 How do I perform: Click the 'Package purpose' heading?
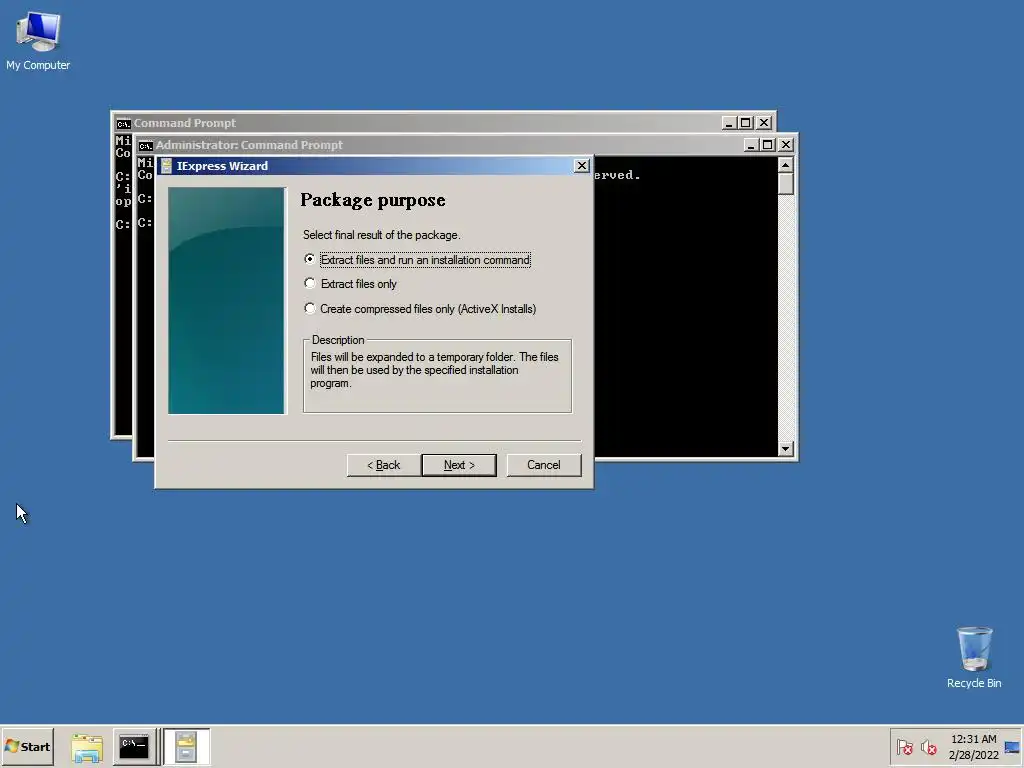373,200
